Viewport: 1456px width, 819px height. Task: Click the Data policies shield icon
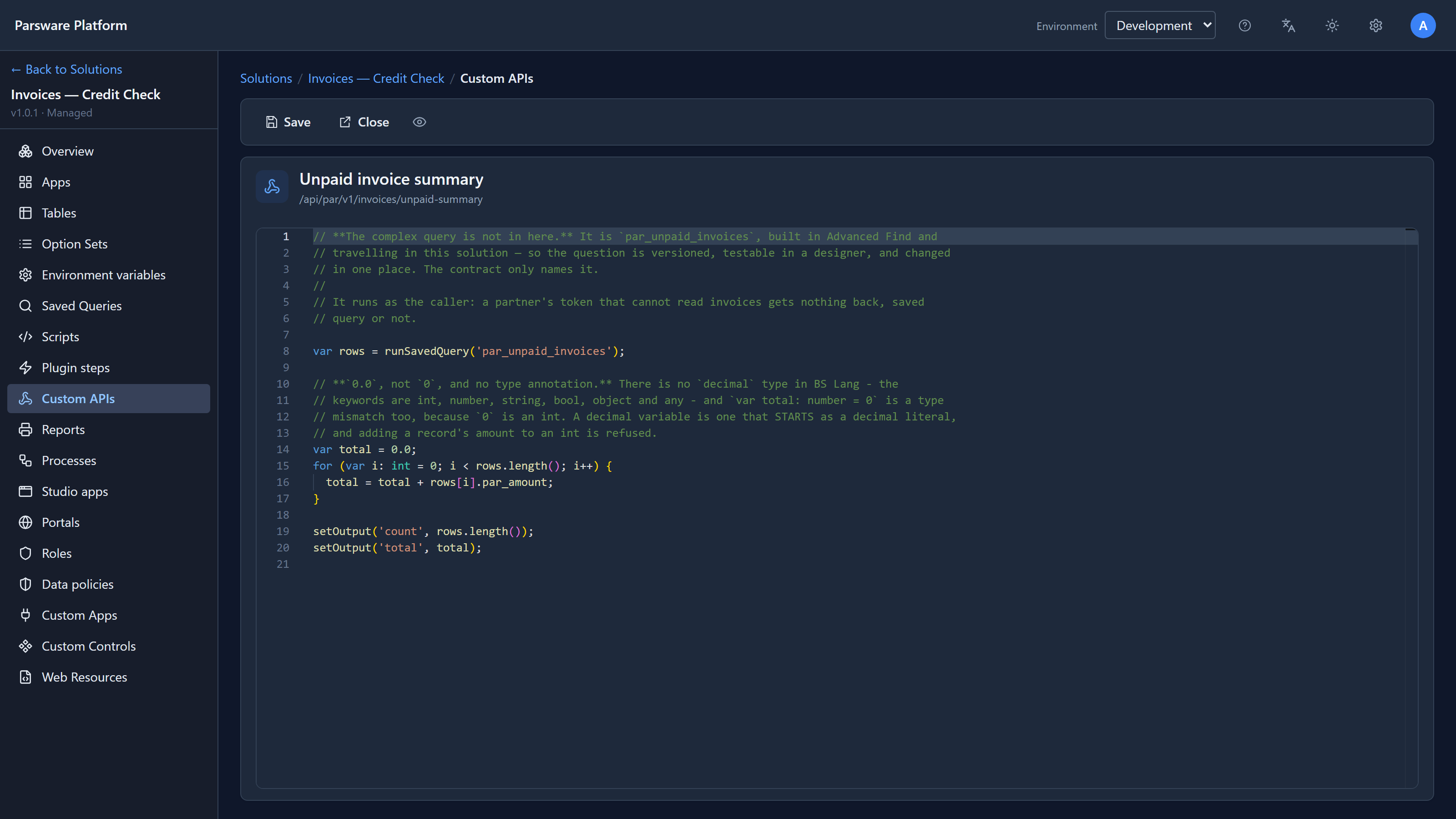[25, 584]
